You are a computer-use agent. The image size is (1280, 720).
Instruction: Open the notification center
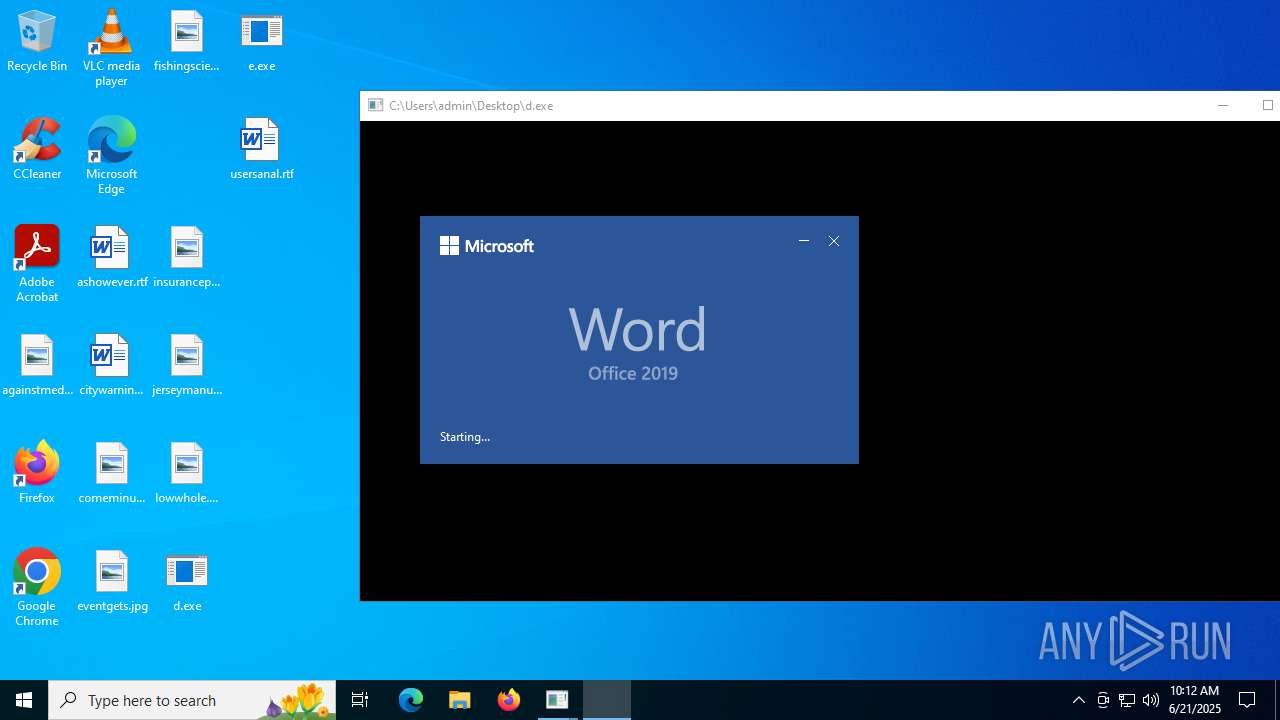[1247, 700]
